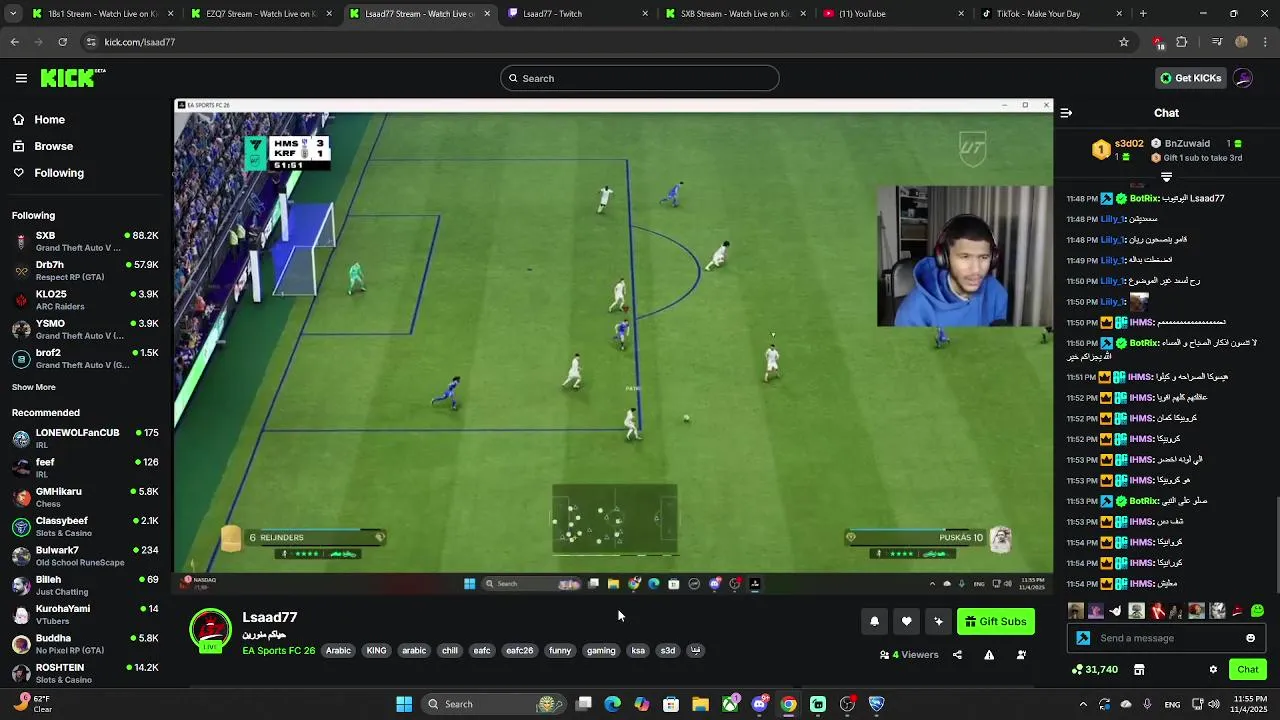1280x720 pixels.
Task: Click the blue hammer chat identity icon
Action: coord(1083,638)
